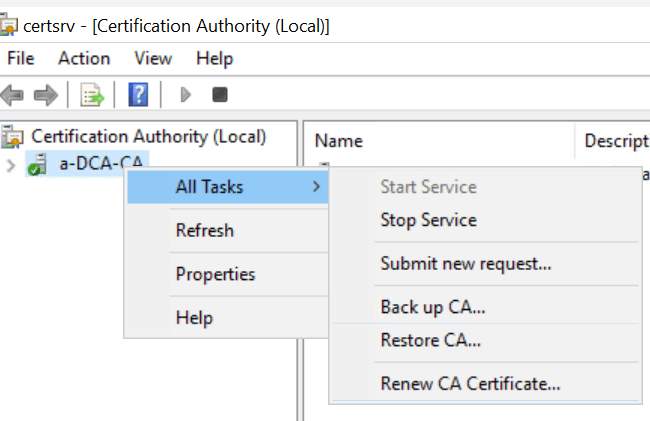Click the Start Service play icon
The image size is (650, 421).
coord(185,95)
